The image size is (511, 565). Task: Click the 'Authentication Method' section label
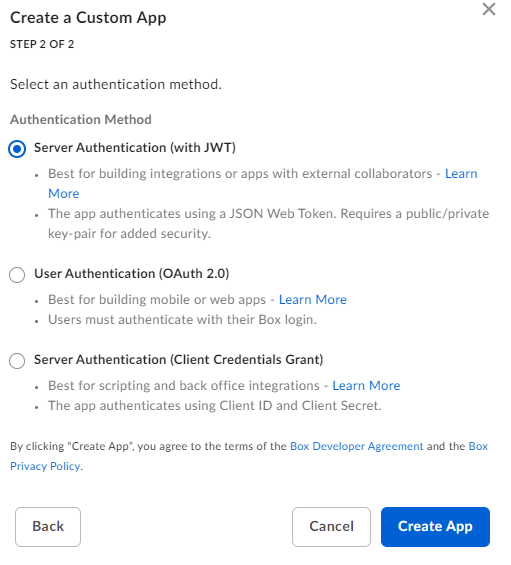pyautogui.click(x=81, y=120)
